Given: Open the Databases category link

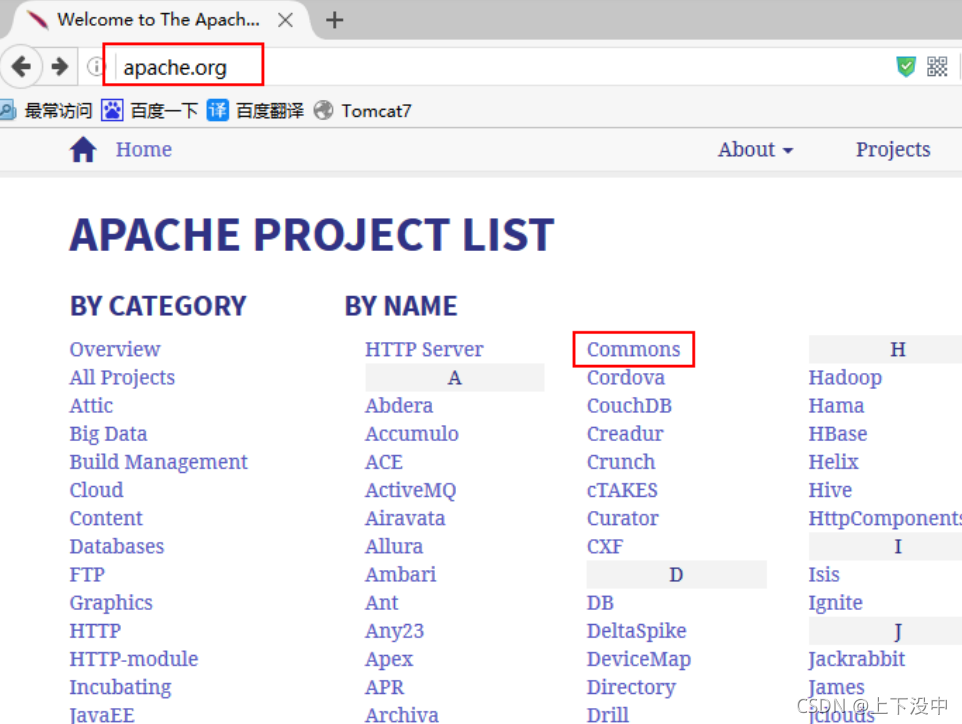Looking at the screenshot, I should click(x=117, y=547).
